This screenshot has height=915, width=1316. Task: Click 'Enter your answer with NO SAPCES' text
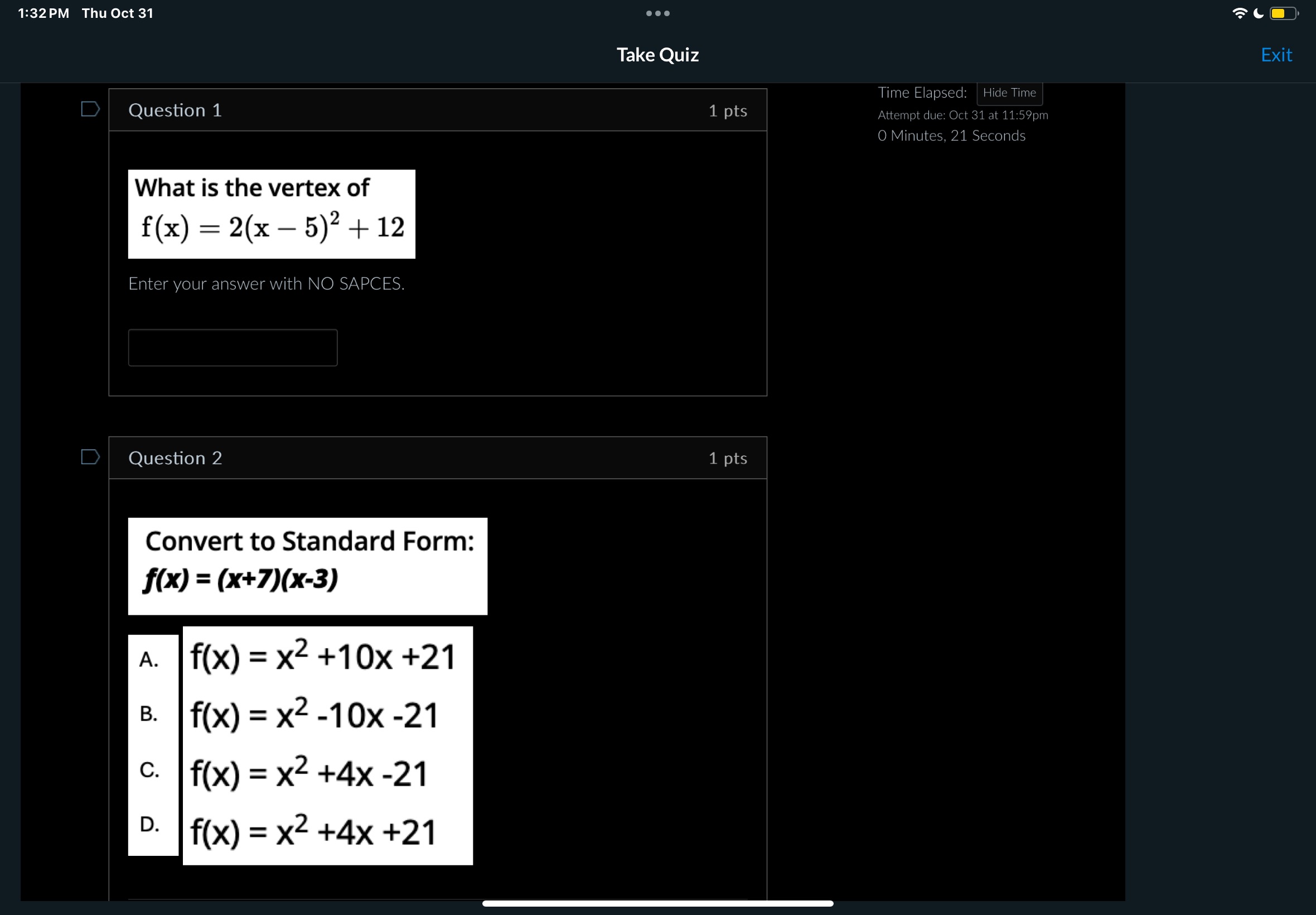tap(267, 283)
